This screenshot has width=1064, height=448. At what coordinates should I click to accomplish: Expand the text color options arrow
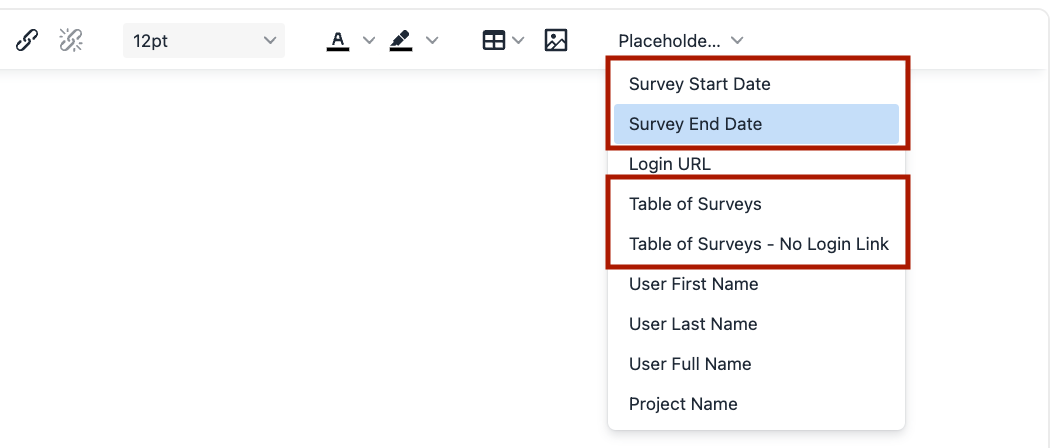(369, 41)
